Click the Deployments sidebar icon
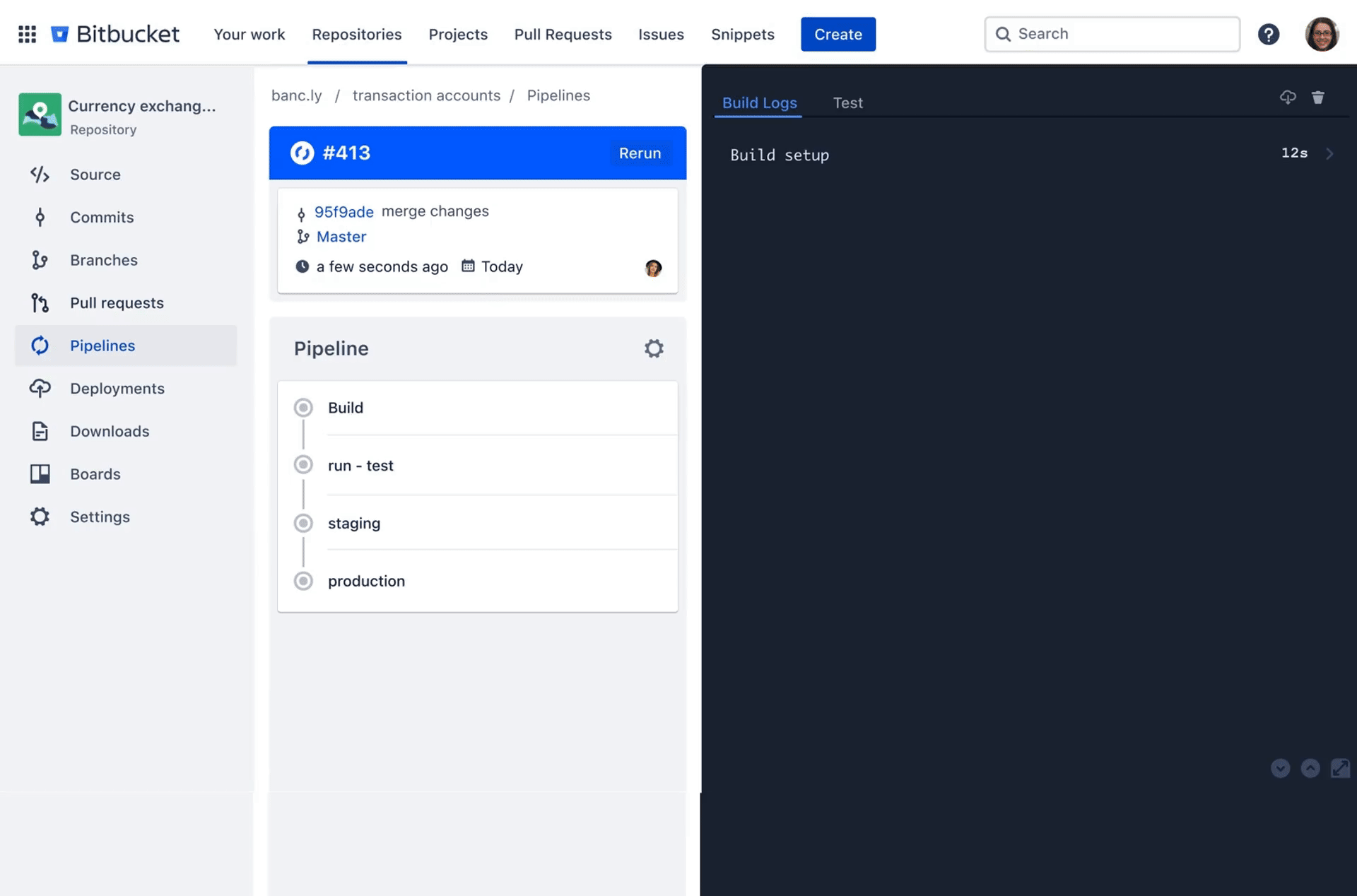The width and height of the screenshot is (1357, 896). coord(39,388)
